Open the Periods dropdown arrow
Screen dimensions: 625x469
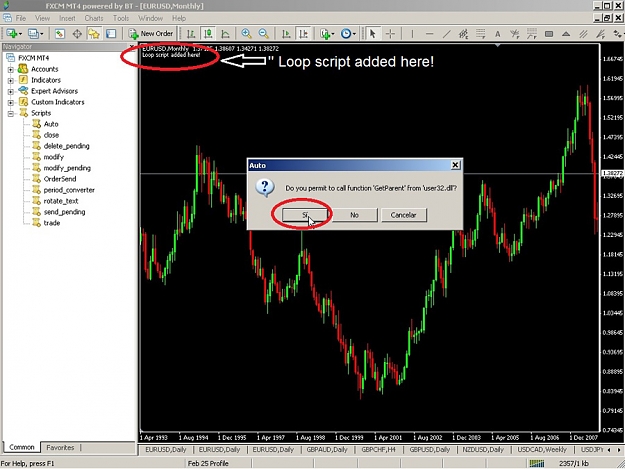(354, 34)
